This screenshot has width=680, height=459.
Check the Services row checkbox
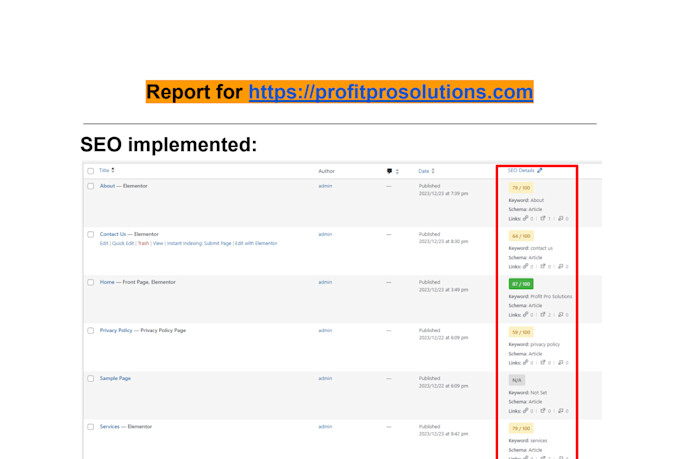tap(91, 427)
